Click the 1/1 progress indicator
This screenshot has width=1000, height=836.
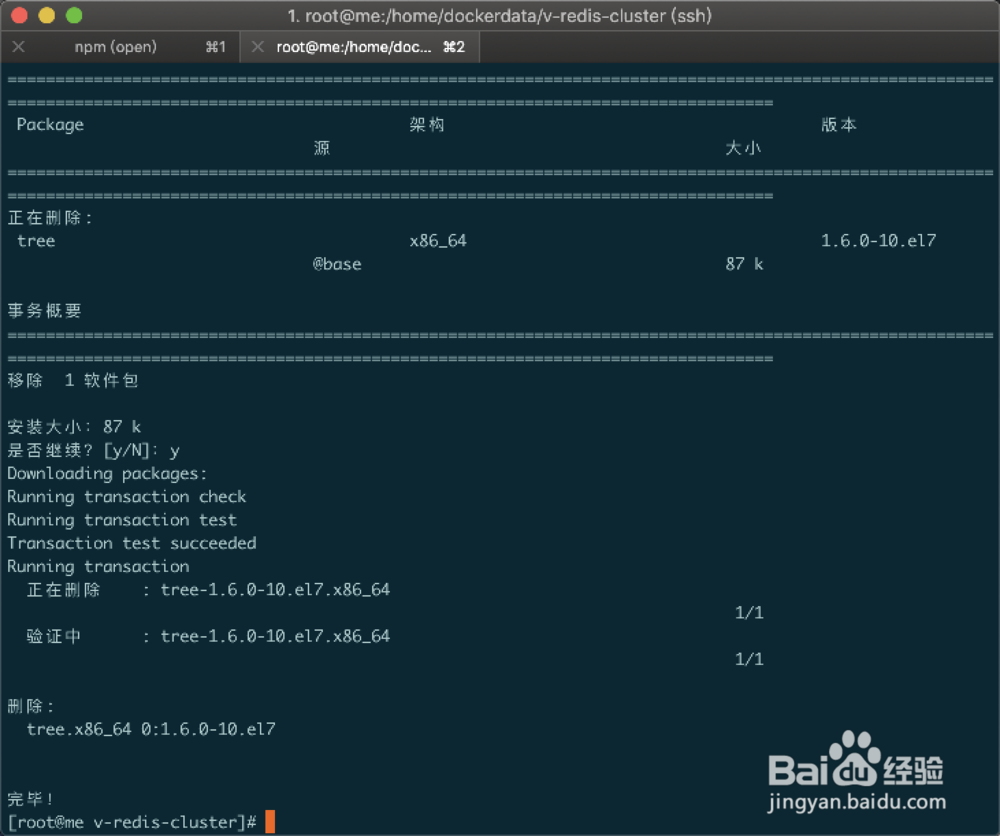748,612
